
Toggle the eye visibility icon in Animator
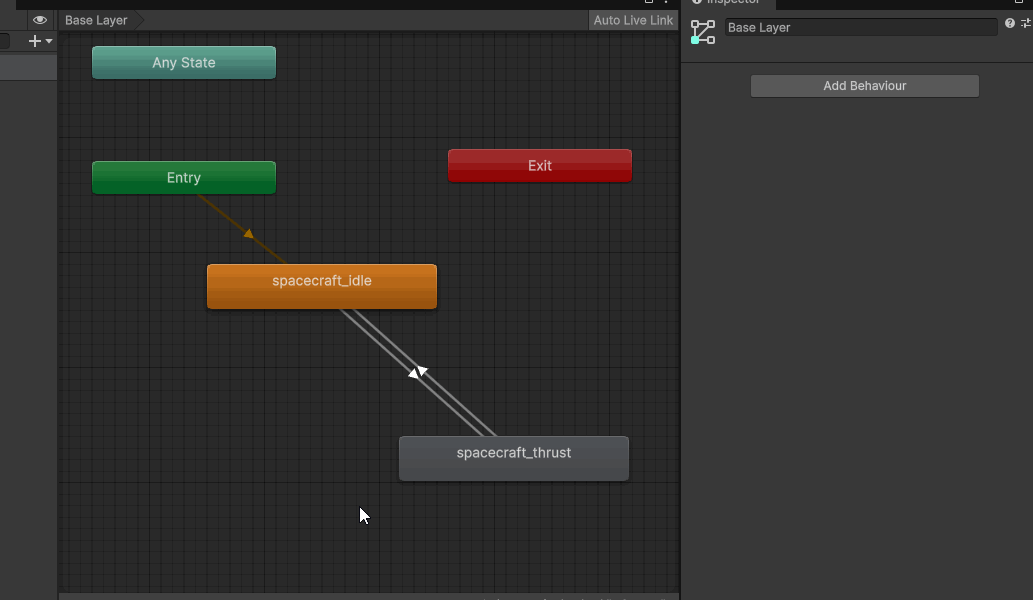click(40, 20)
